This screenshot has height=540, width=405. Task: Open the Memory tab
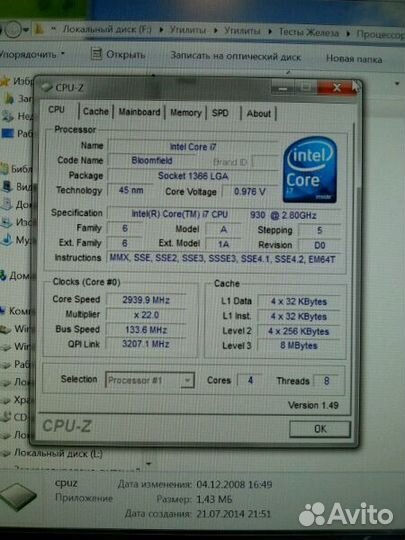coord(186,113)
